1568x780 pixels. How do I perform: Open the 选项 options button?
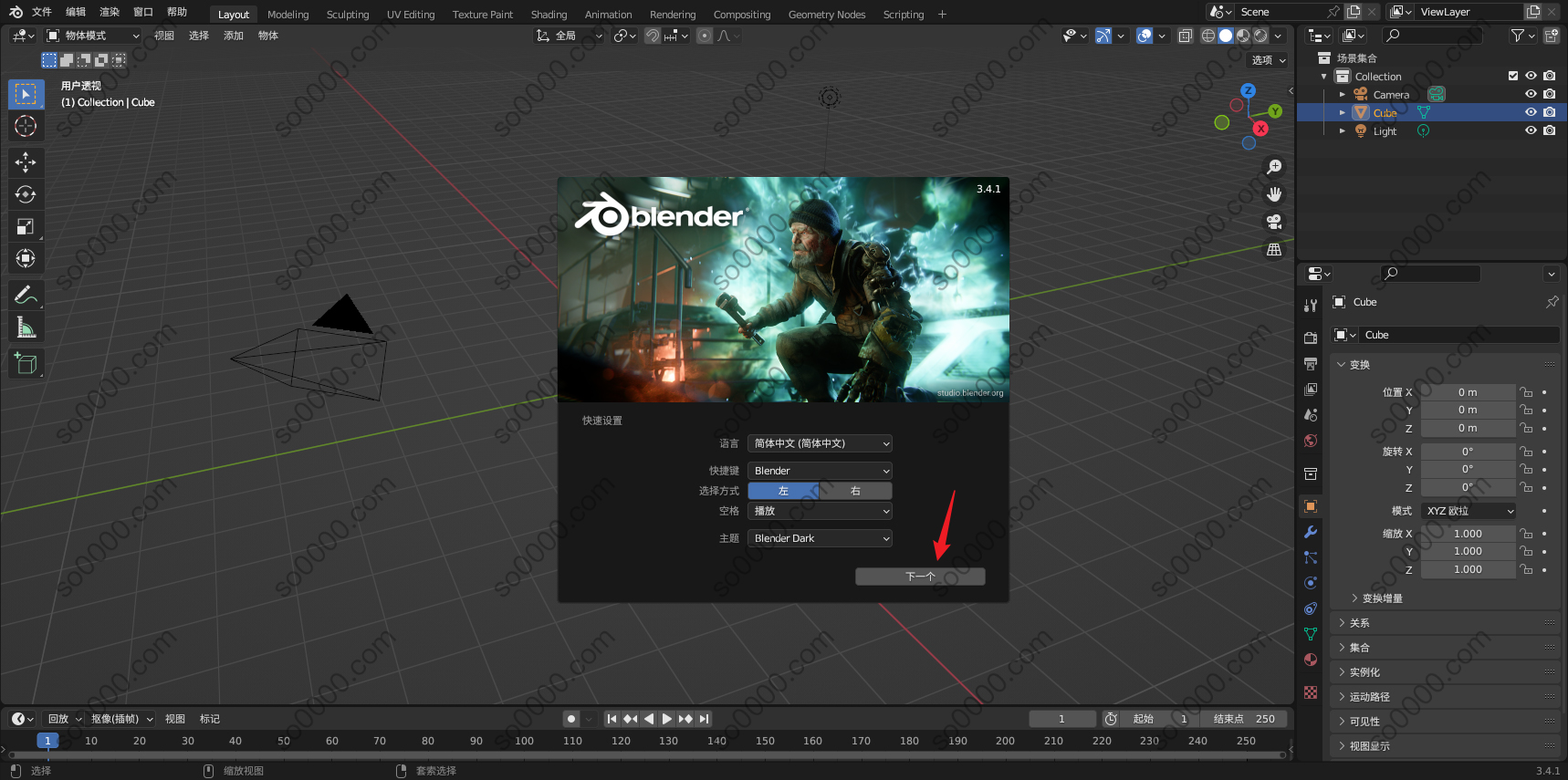[x=1269, y=60]
